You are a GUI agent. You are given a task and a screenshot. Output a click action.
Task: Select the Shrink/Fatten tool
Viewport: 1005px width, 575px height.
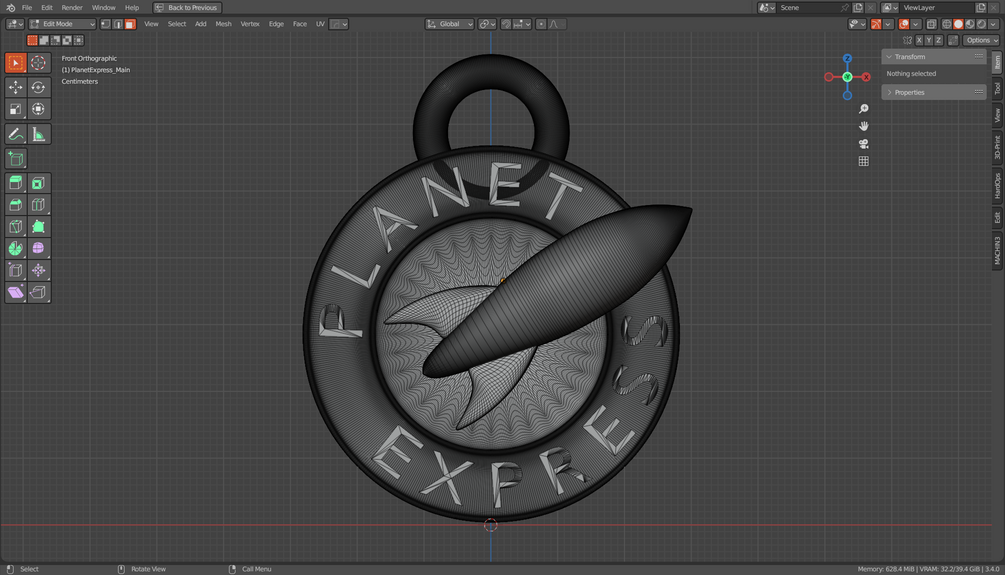click(38, 271)
